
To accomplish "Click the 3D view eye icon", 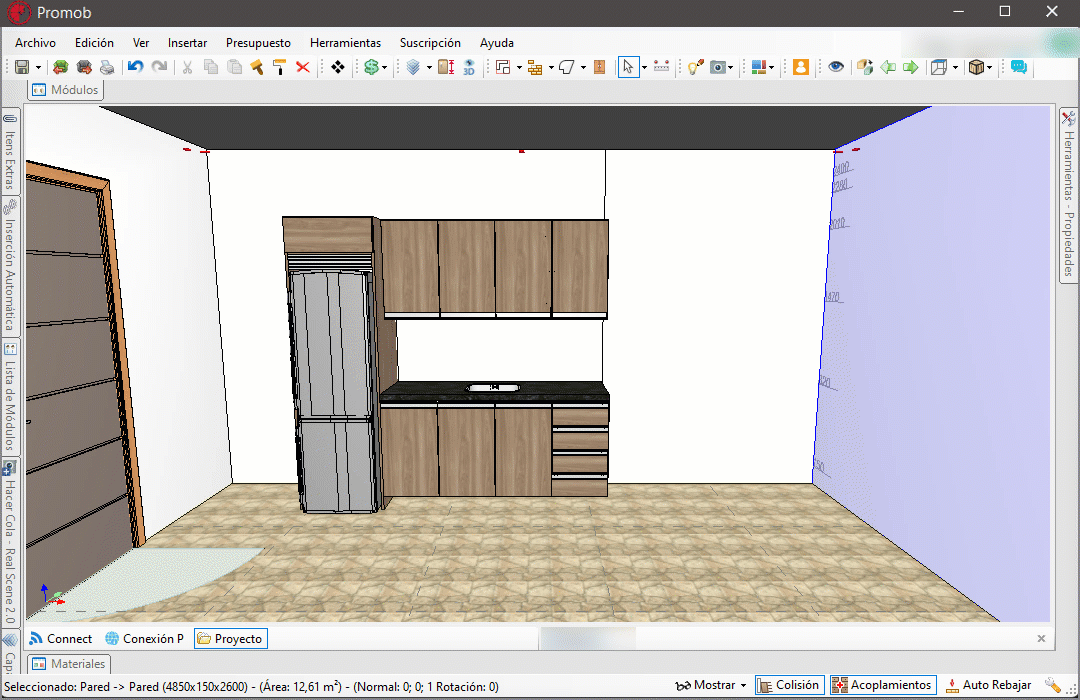I will pyautogui.click(x=469, y=67).
